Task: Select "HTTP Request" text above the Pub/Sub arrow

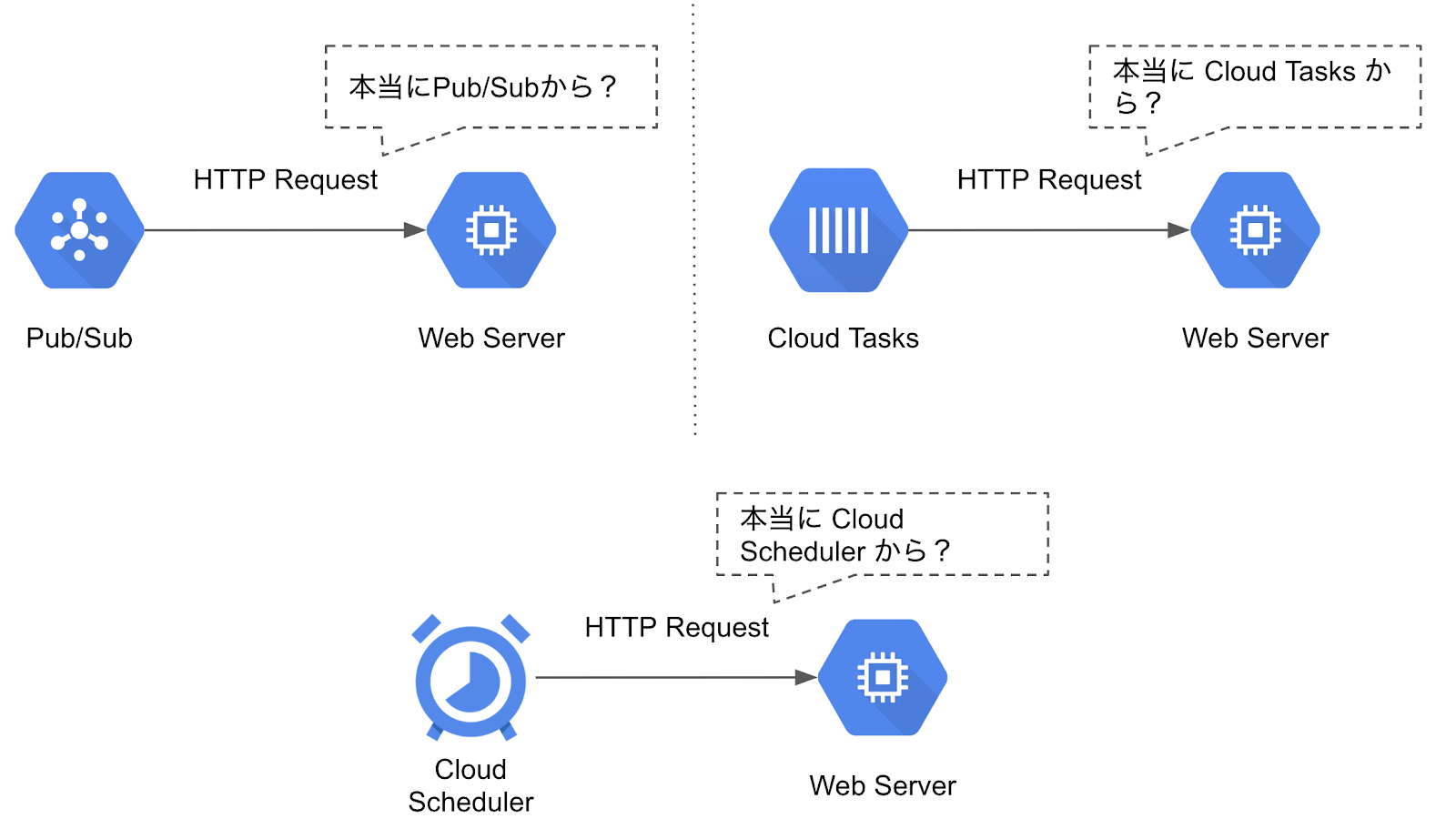Action: tap(286, 180)
